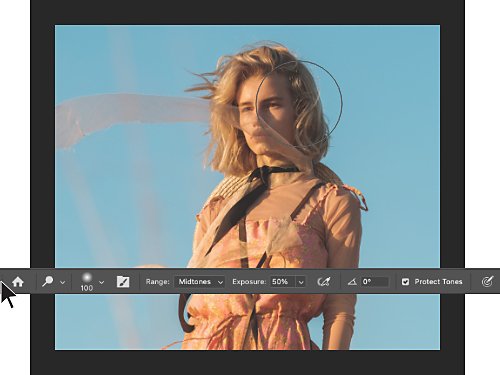This screenshot has width=500, height=375.
Task: Open the Exposure slider dropdown arrow
Action: [x=301, y=282]
